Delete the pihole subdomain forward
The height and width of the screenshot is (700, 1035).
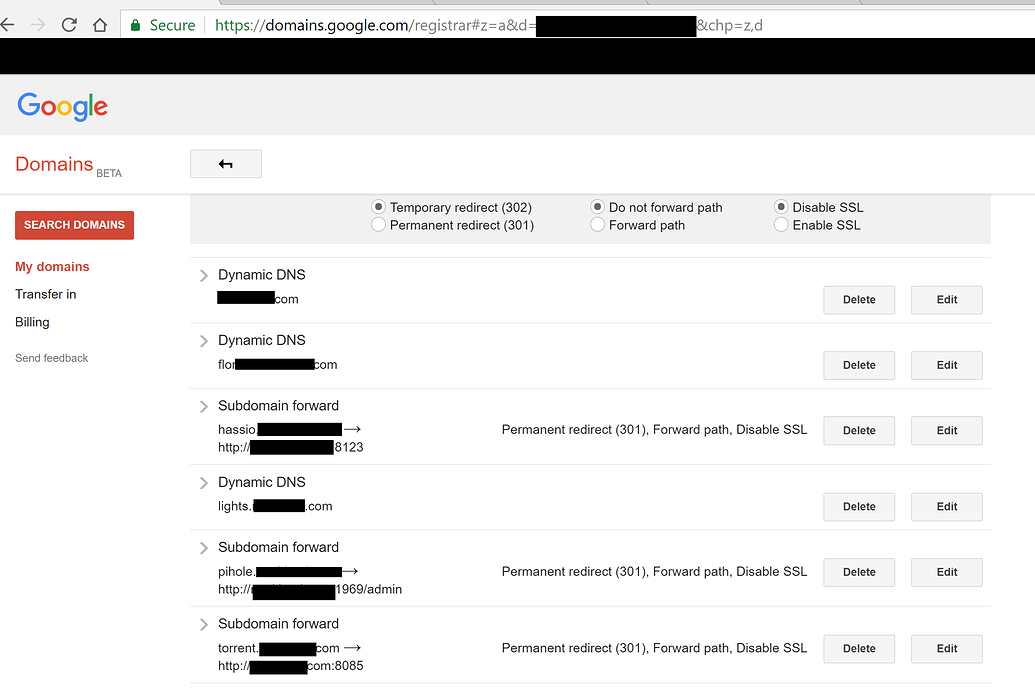(859, 573)
